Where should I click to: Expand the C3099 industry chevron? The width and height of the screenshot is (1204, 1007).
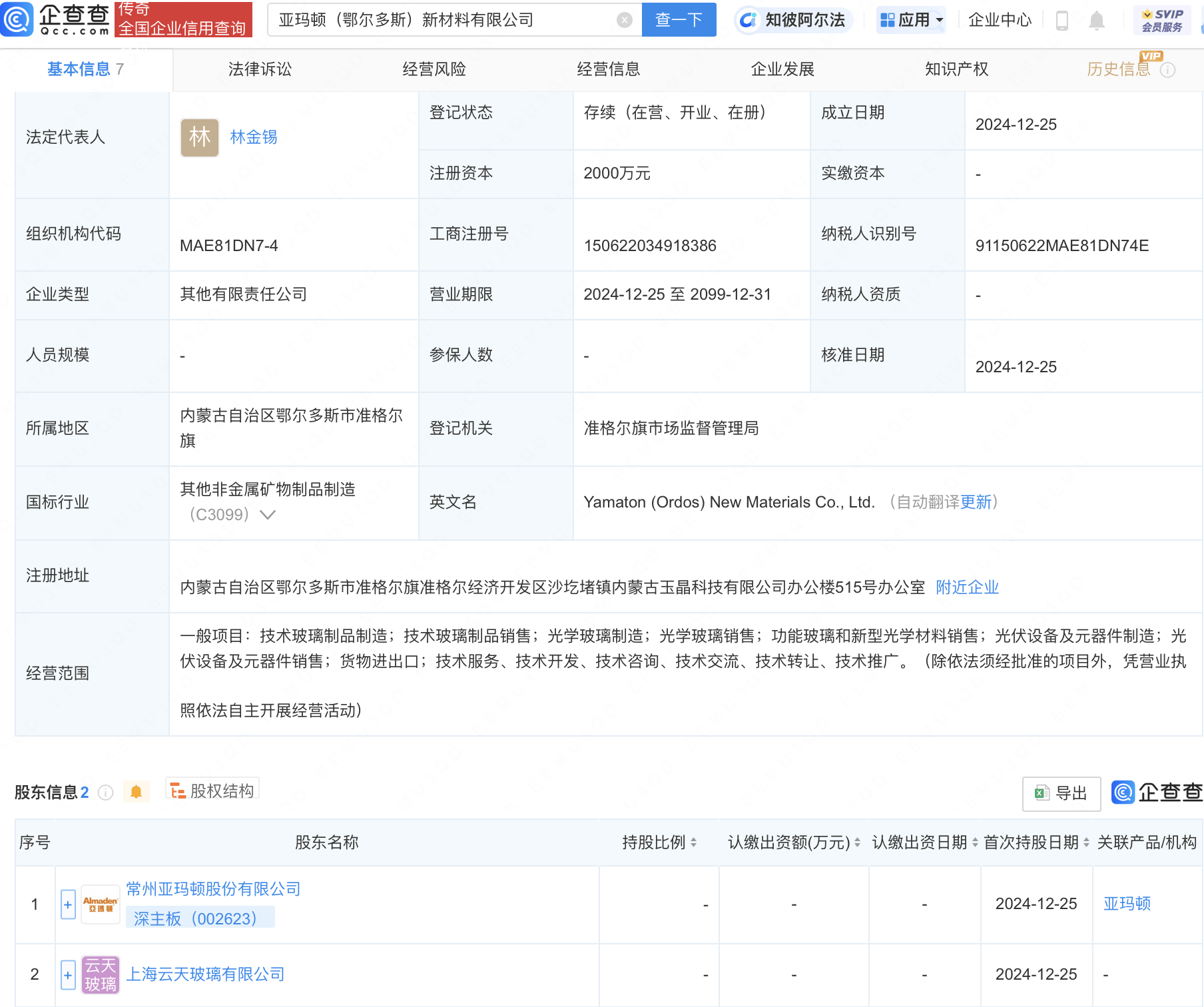click(x=268, y=515)
